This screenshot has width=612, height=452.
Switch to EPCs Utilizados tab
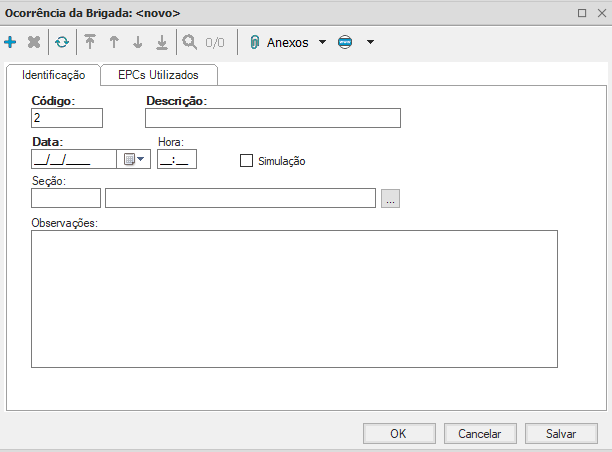click(159, 75)
